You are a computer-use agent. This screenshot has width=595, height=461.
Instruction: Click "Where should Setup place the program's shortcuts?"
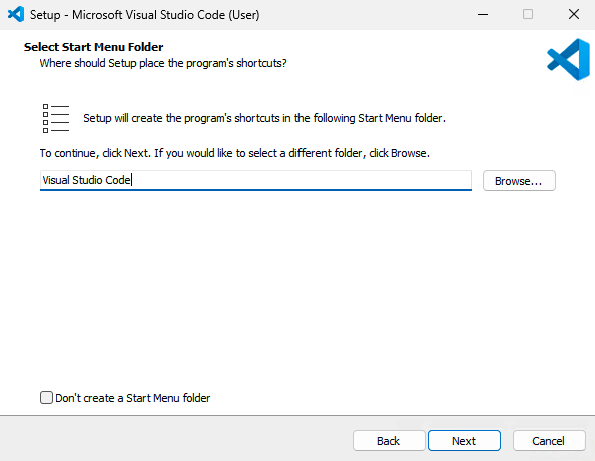[x=163, y=63]
